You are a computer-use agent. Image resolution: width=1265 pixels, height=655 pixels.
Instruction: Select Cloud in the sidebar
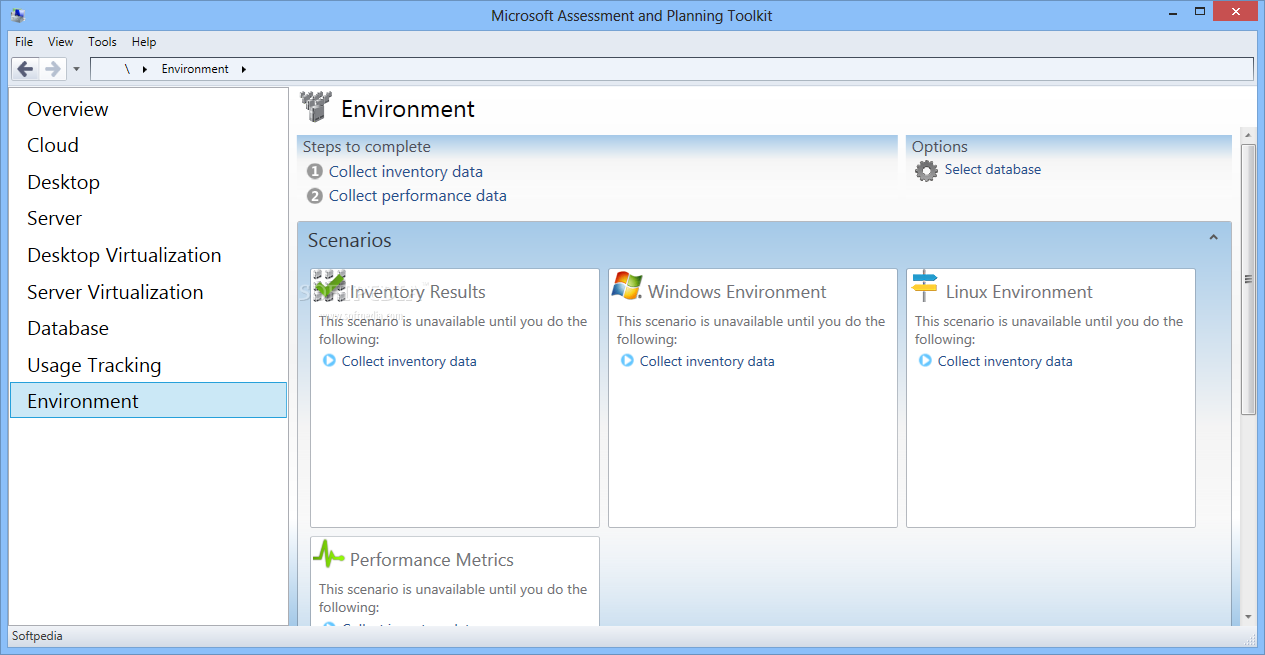click(x=148, y=145)
